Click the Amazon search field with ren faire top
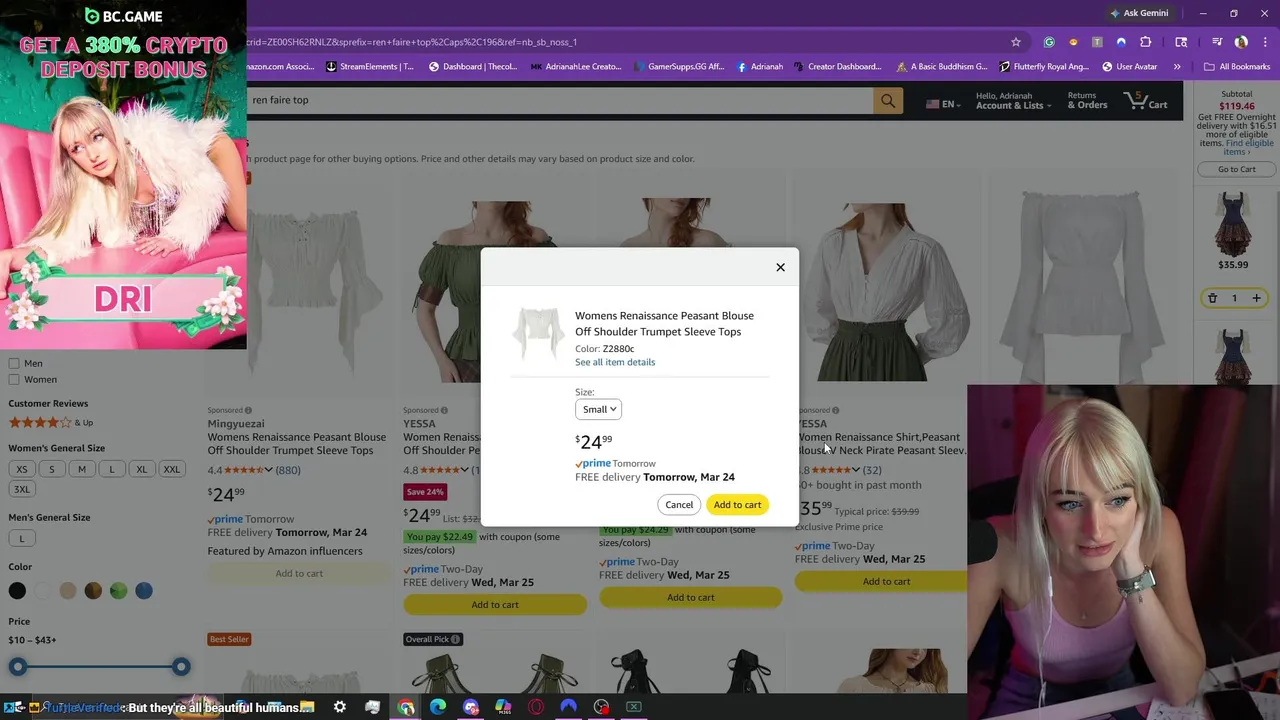This screenshot has height=720, width=1280. click(x=560, y=100)
